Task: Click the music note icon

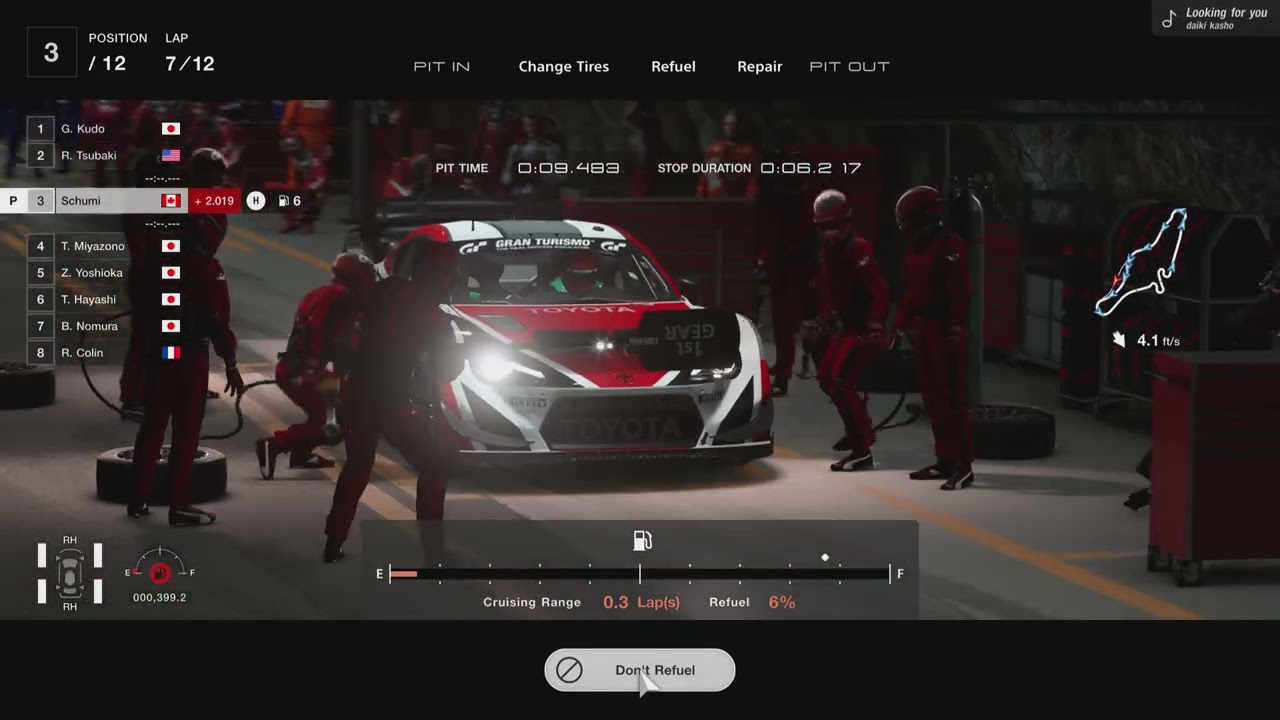Action: pos(1169,19)
